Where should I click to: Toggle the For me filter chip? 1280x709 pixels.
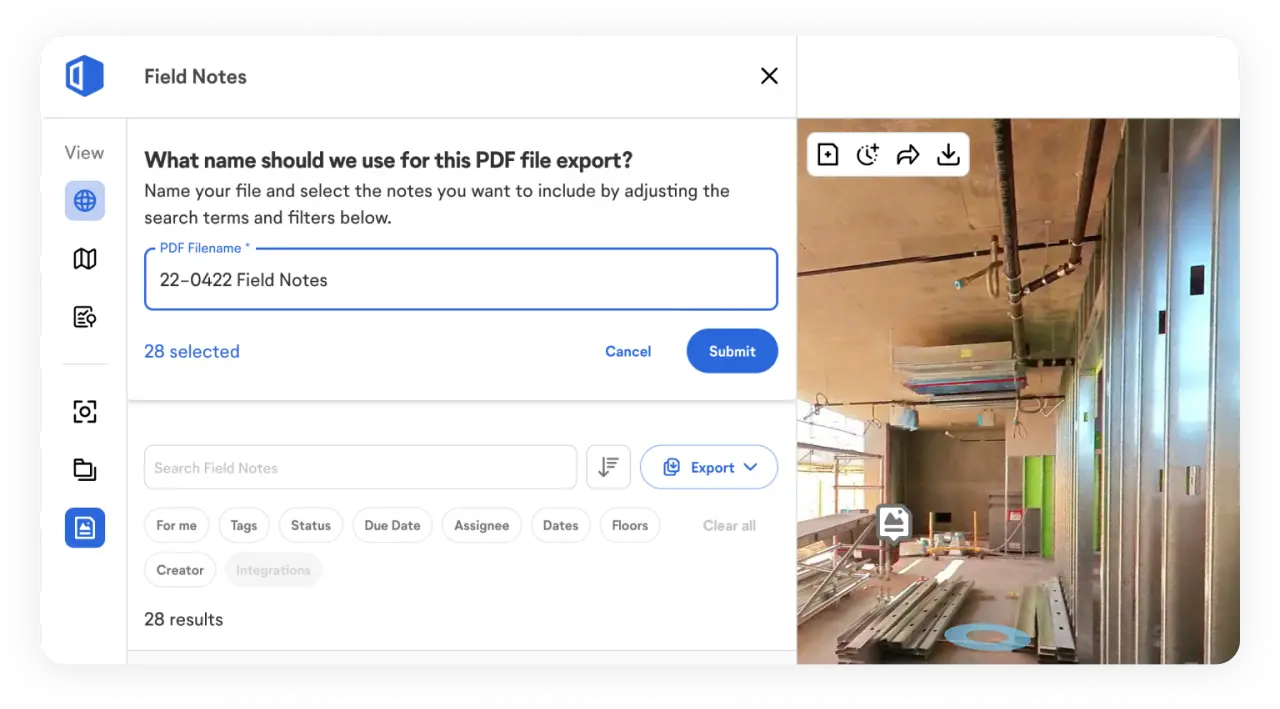[176, 525]
